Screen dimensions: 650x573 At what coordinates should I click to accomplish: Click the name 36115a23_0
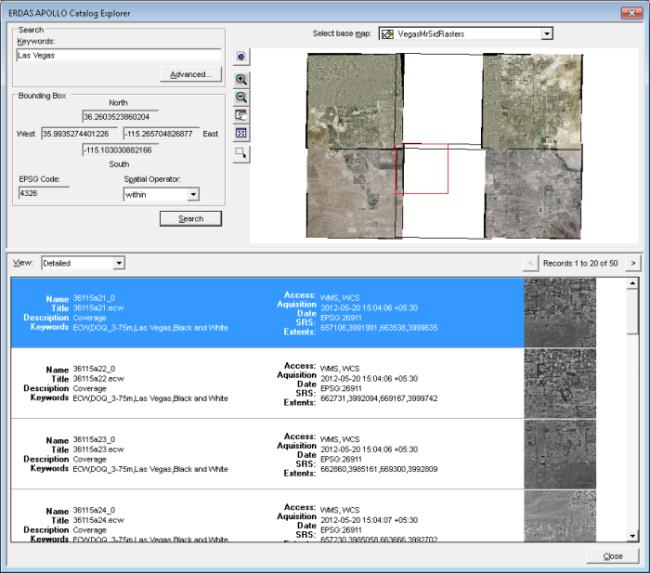click(94, 439)
